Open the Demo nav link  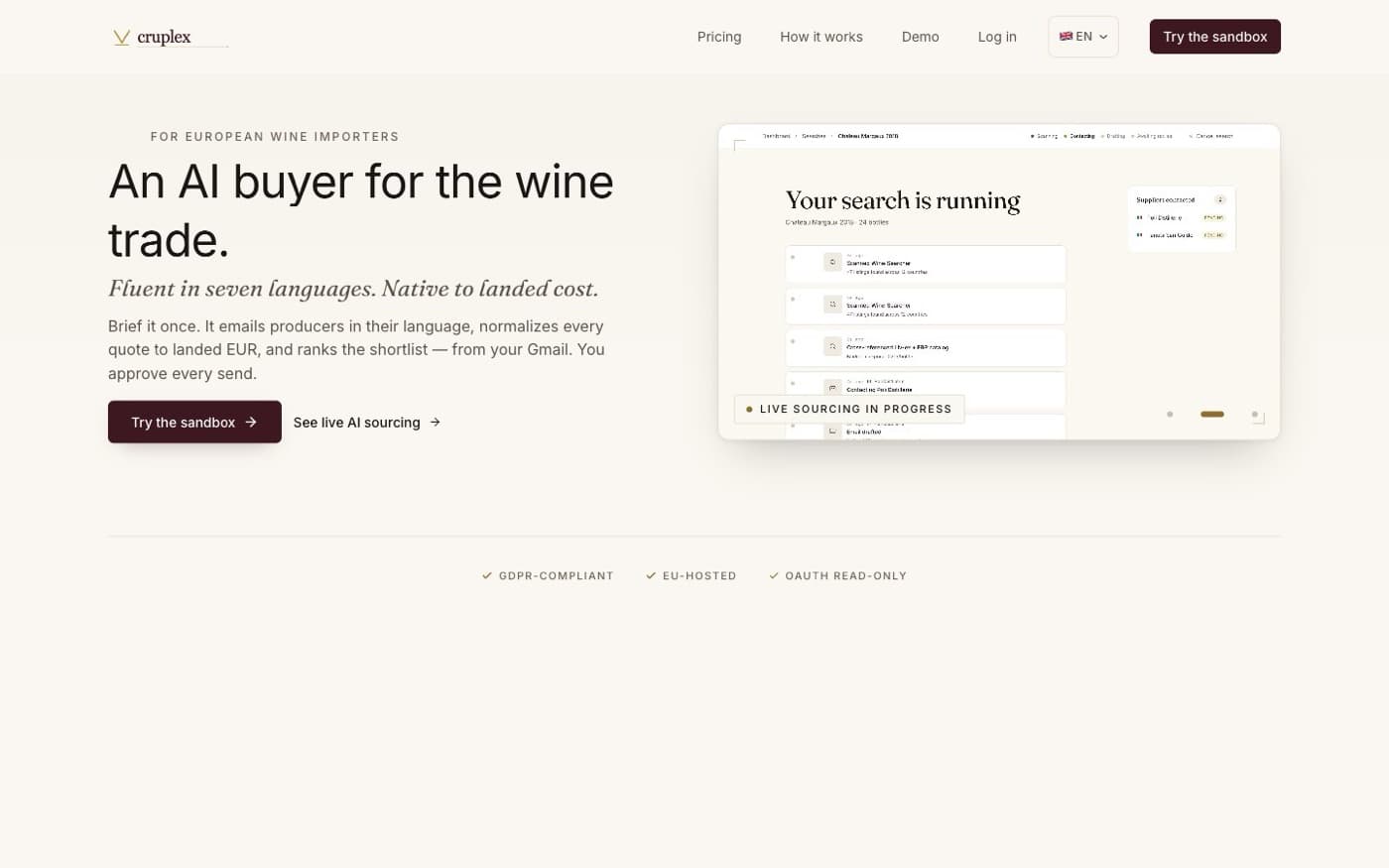click(x=921, y=37)
